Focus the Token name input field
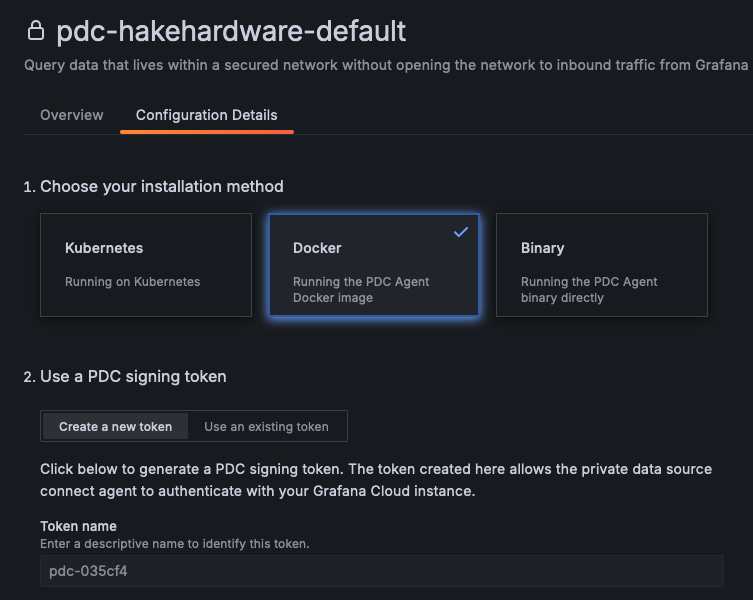The height and width of the screenshot is (600, 753). tap(382, 571)
